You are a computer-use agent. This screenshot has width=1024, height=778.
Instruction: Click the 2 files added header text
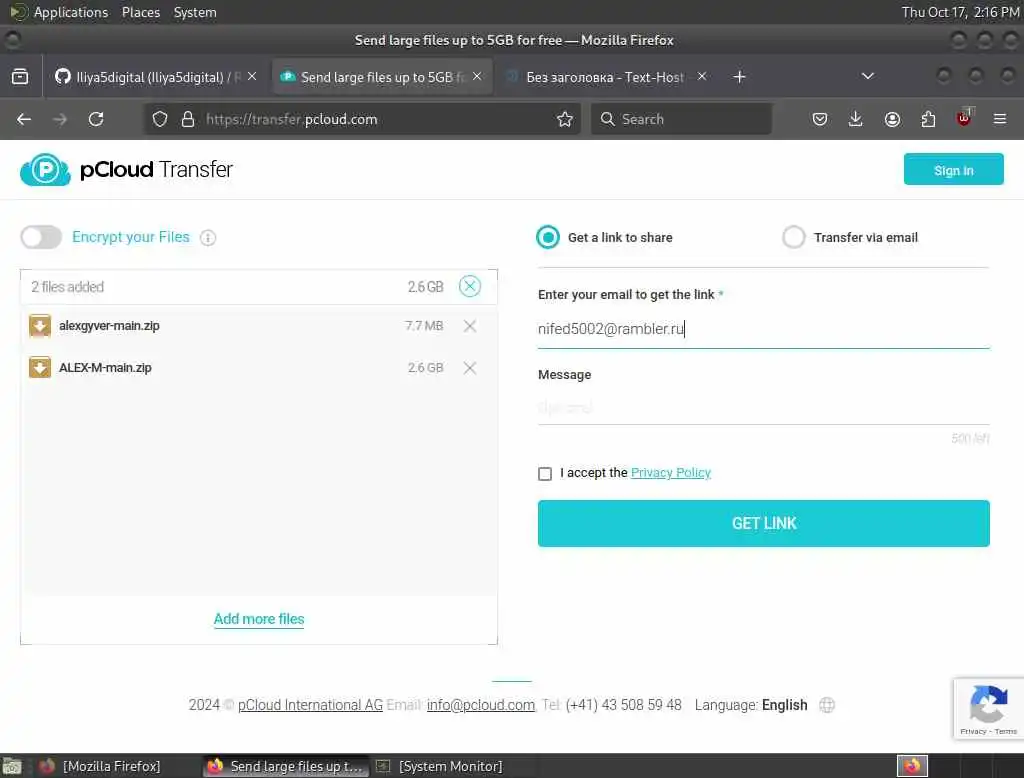coord(67,287)
